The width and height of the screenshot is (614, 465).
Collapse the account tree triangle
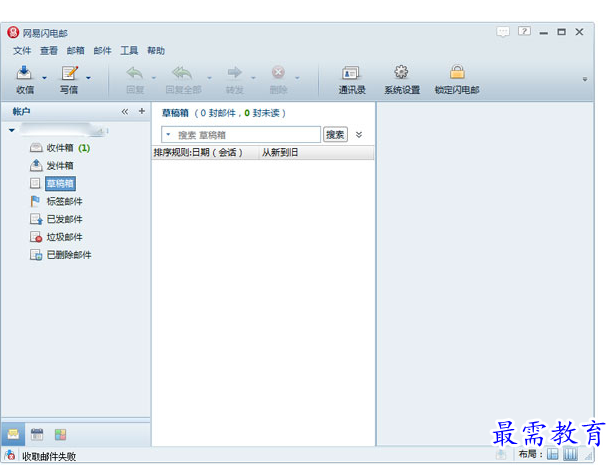(x=12, y=130)
